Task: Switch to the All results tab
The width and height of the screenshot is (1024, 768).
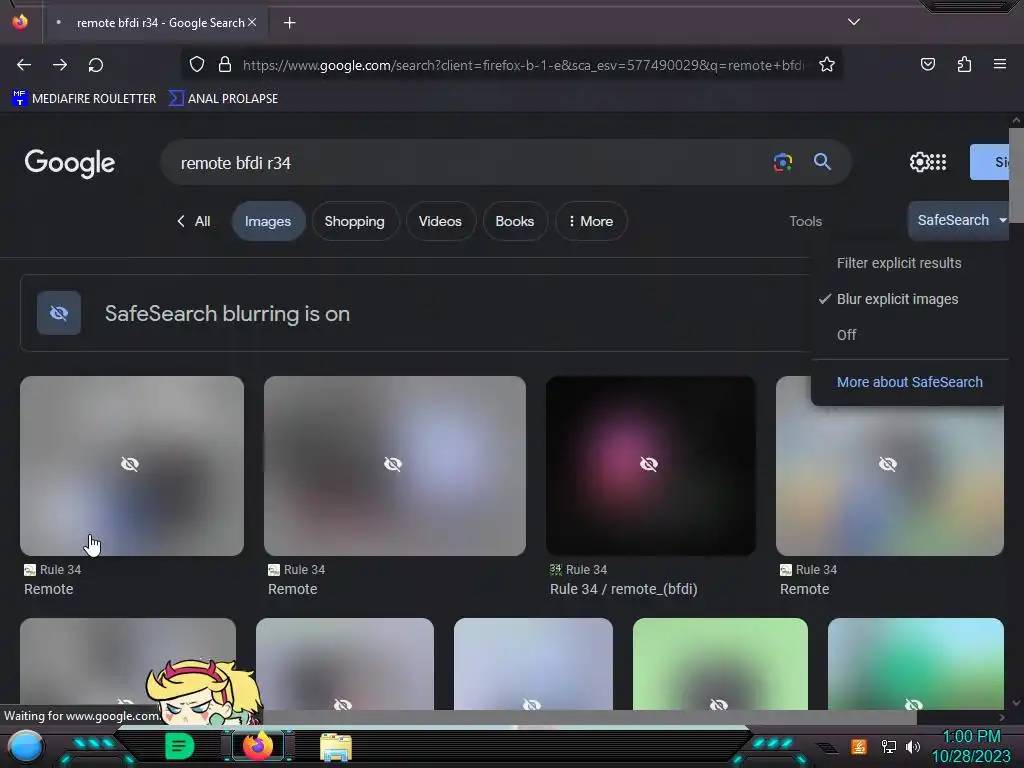Action: pos(194,221)
